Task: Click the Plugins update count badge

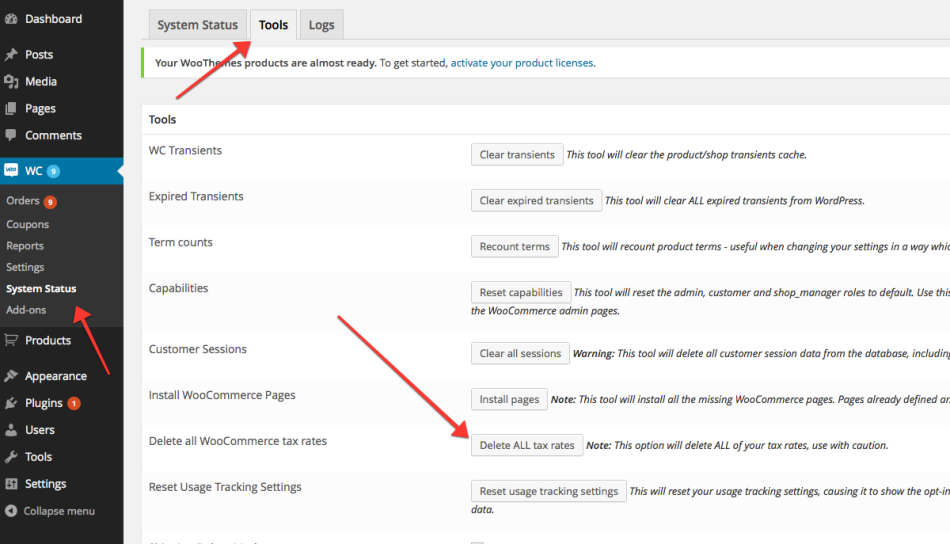Action: point(74,403)
